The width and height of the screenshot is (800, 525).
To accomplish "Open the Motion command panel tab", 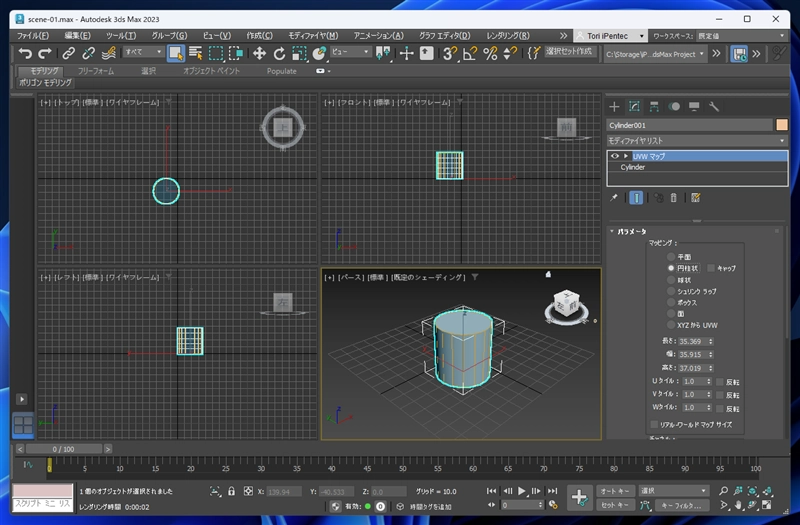I will point(674,107).
